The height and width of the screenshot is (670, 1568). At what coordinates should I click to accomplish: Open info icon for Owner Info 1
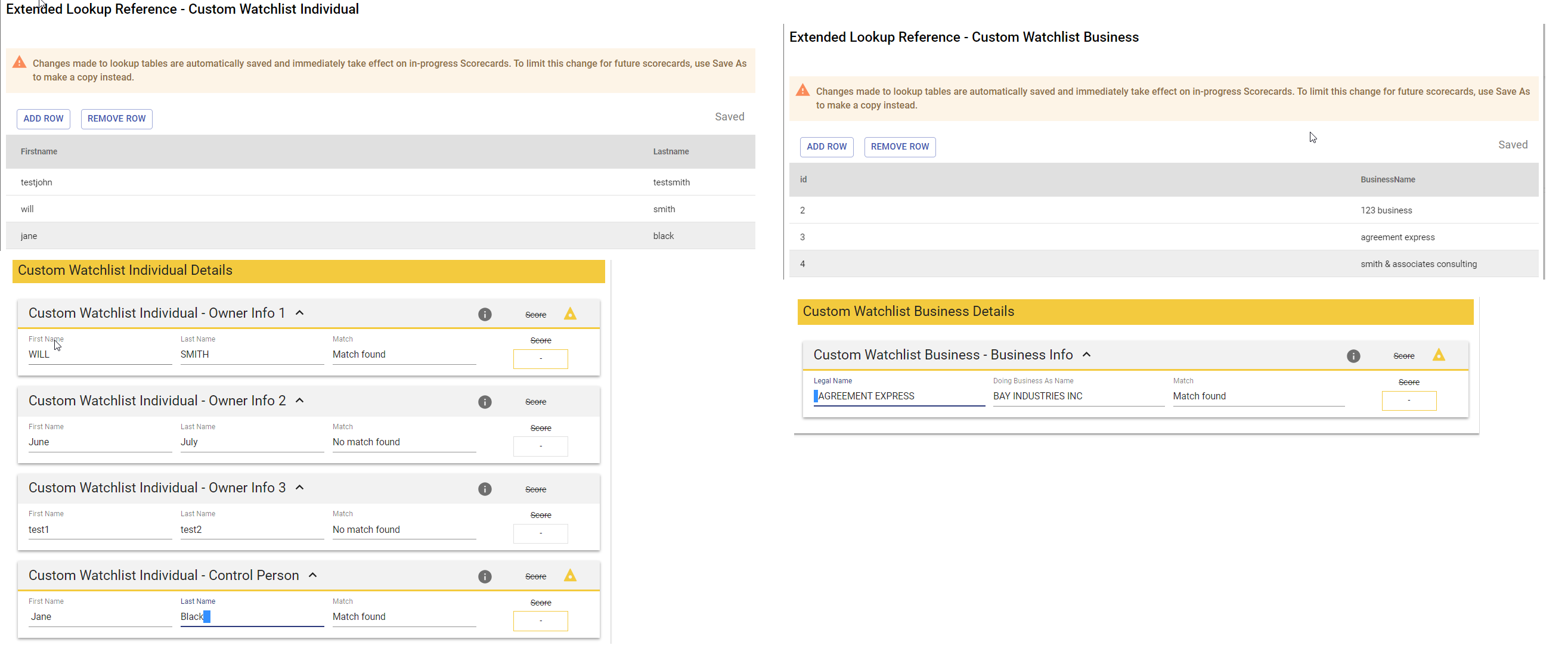(485, 315)
